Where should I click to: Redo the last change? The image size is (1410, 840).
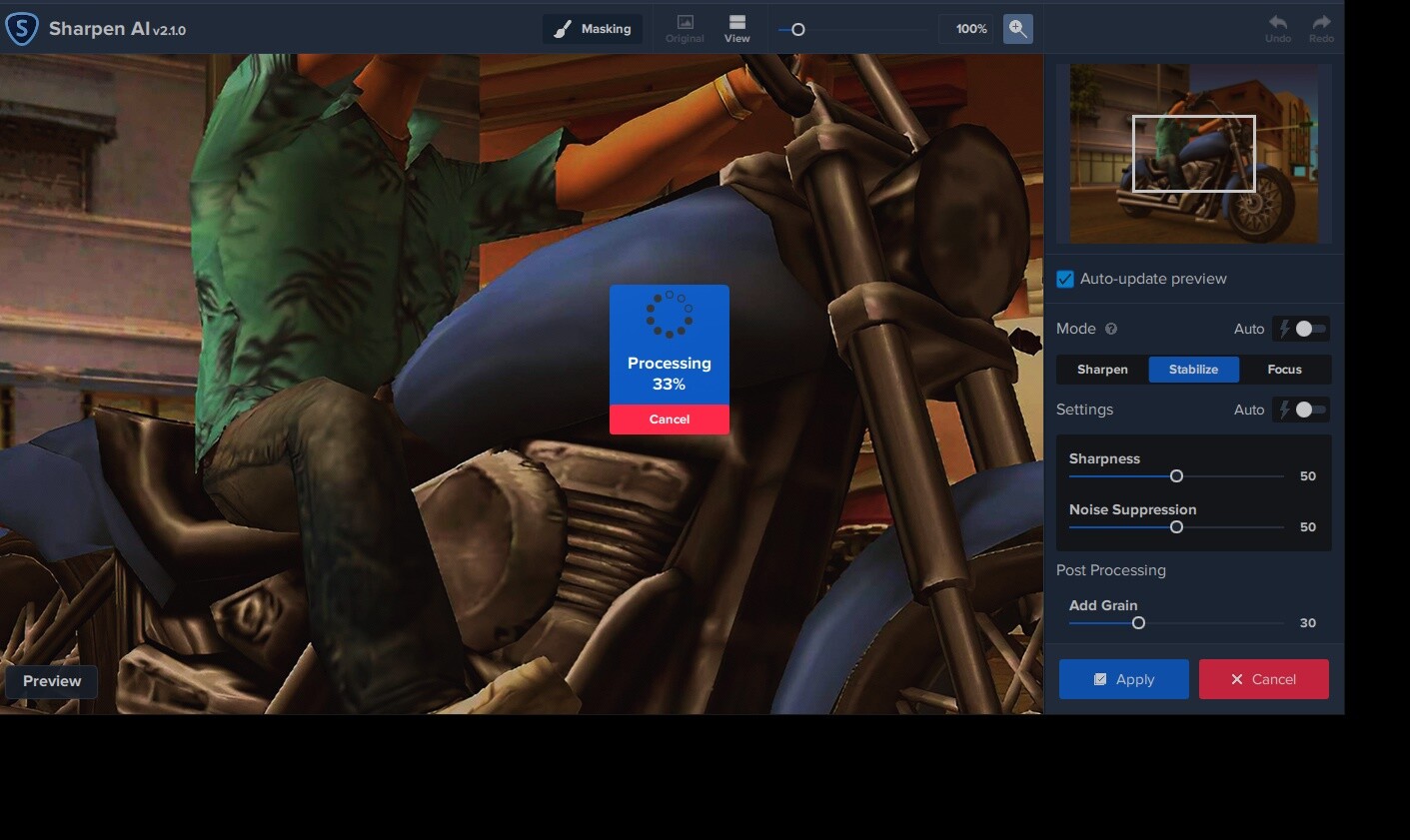[1321, 29]
